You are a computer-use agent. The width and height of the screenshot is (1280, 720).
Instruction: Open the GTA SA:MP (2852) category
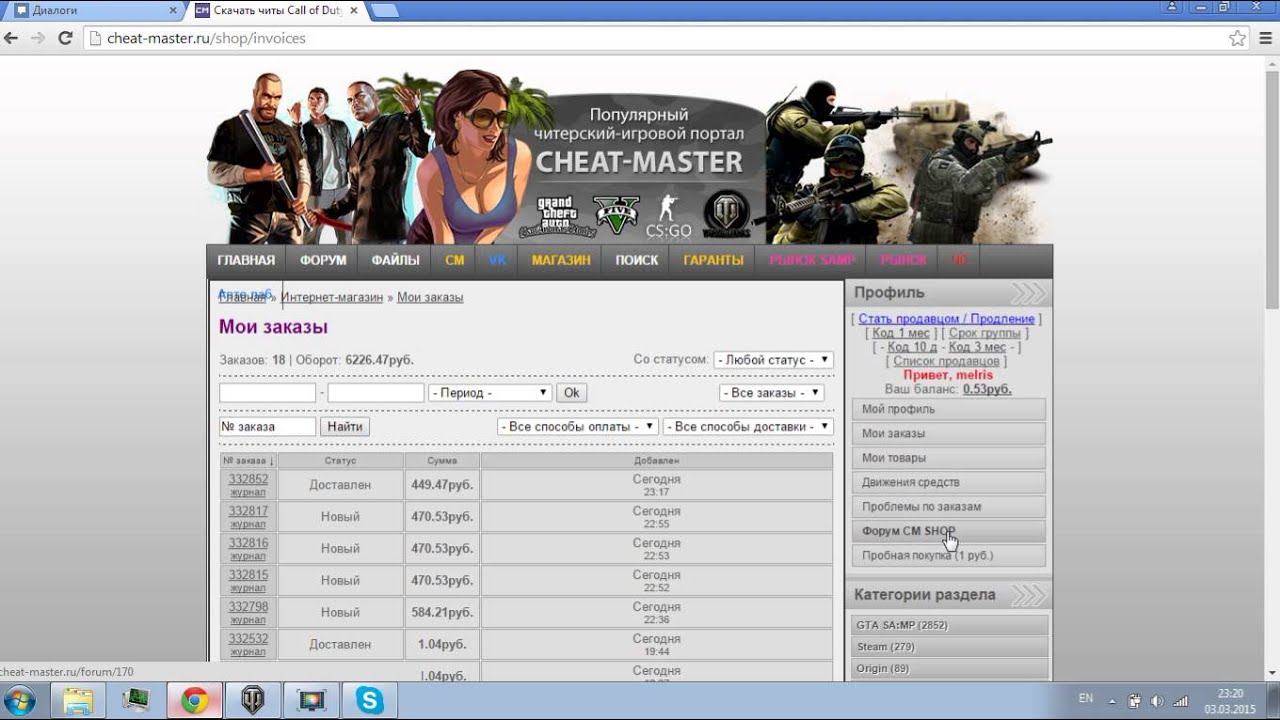coord(950,625)
